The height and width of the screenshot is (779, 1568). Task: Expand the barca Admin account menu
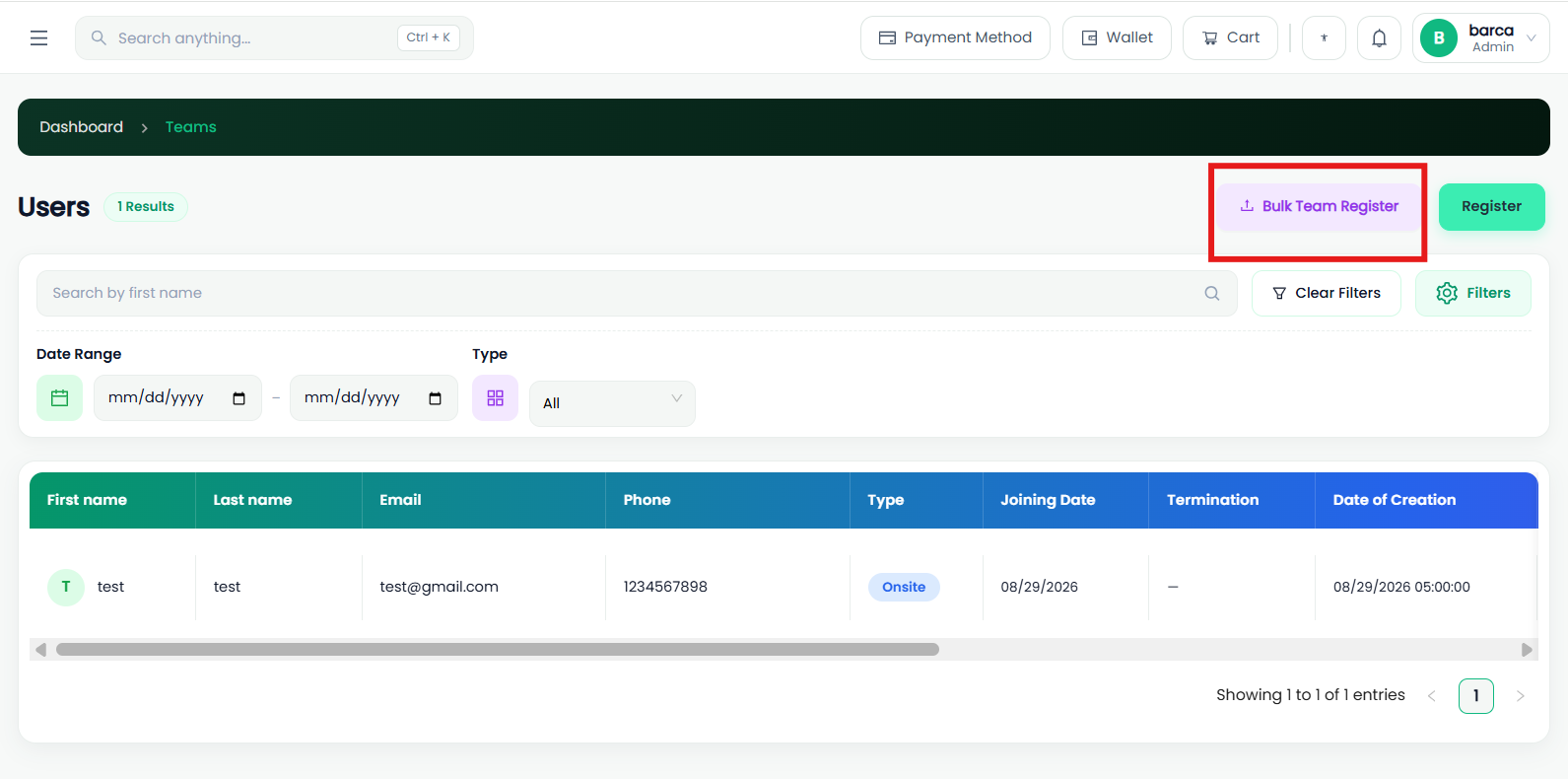pos(1480,37)
